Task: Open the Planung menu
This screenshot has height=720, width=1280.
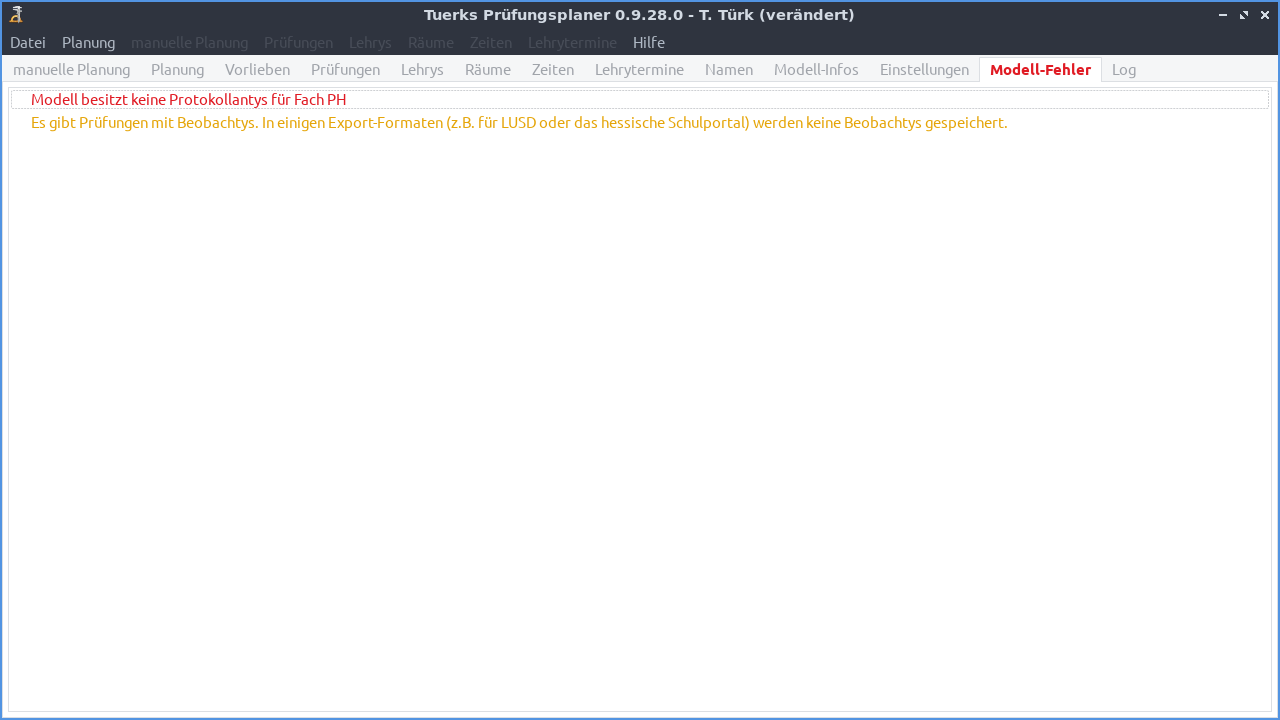Action: [88, 42]
